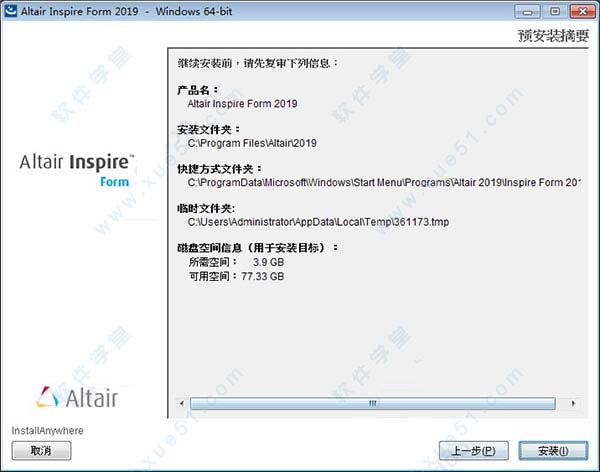This screenshot has height=472, width=600.
Task: Click the scrollbar left arrow
Action: (182, 403)
